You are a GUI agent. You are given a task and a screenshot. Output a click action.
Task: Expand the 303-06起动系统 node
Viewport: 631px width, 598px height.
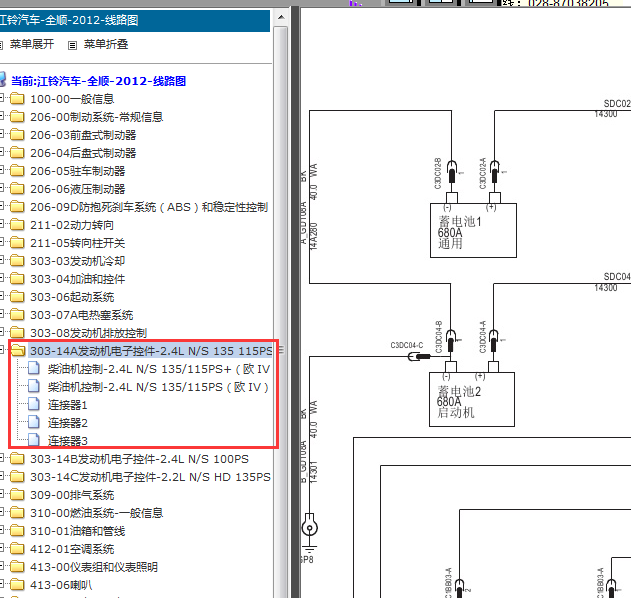tap(2, 296)
